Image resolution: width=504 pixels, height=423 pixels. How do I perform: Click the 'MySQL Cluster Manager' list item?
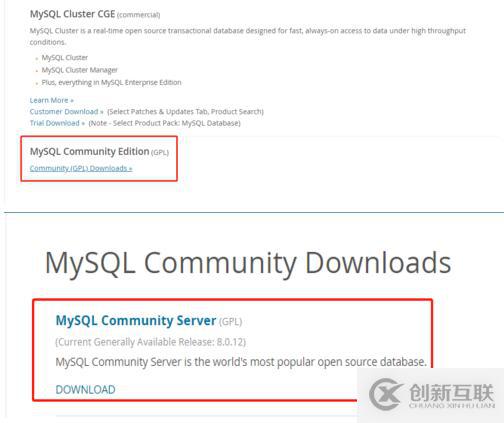79,70
